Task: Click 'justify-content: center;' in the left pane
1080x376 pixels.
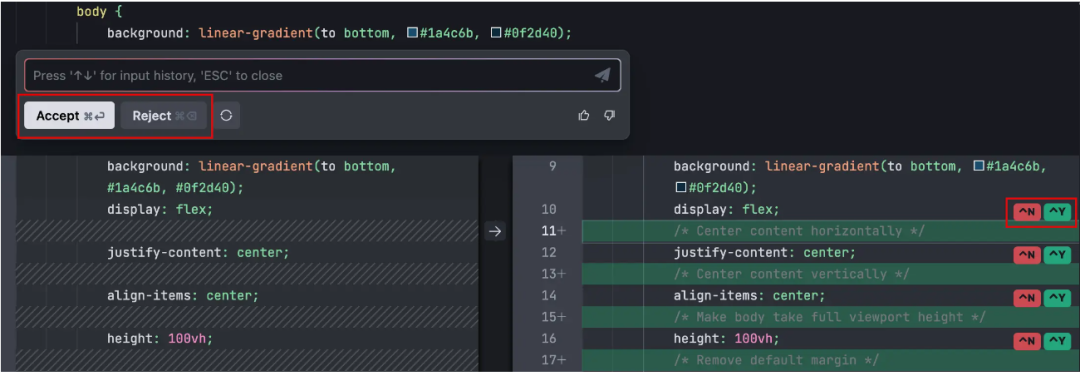Action: [x=198, y=253]
